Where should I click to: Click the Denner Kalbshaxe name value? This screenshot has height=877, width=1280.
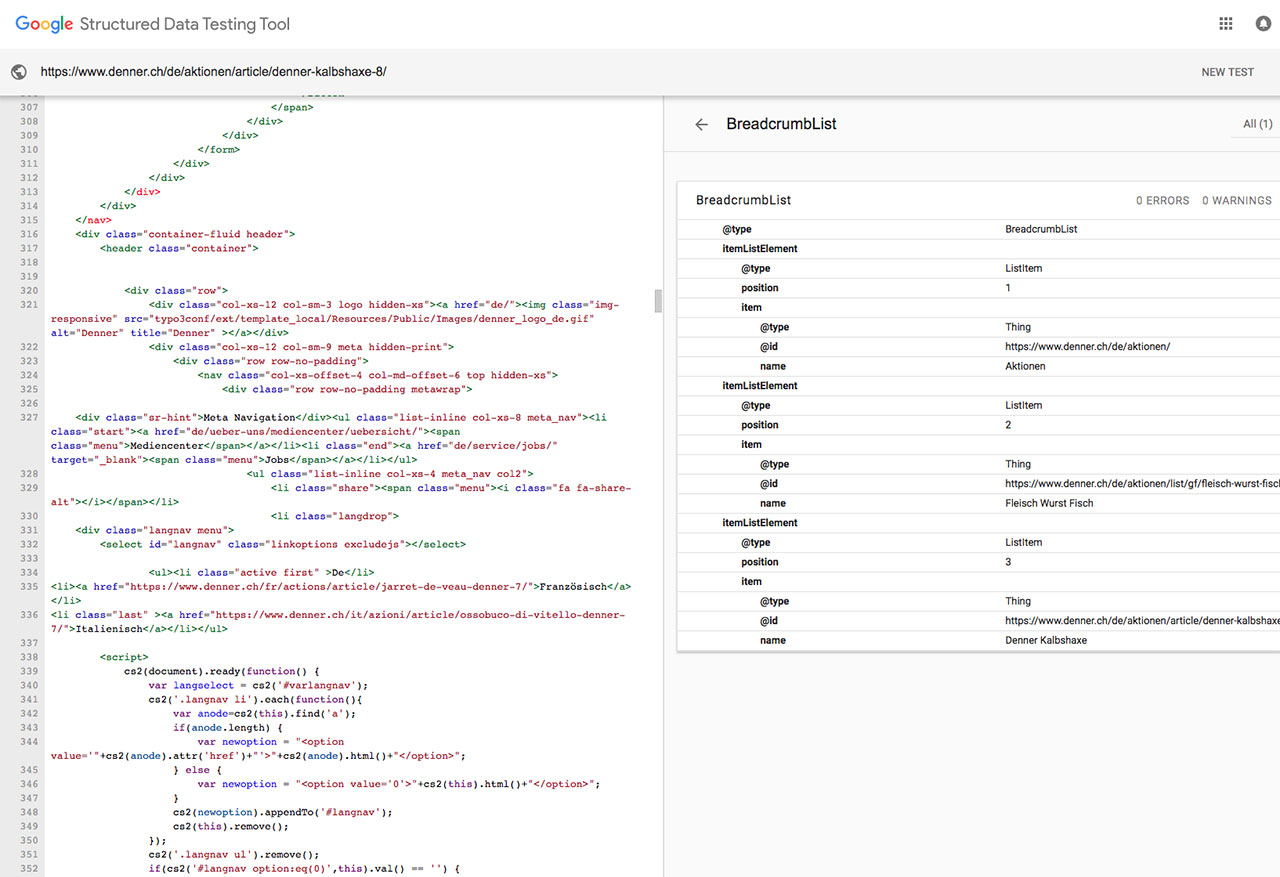pos(1046,640)
